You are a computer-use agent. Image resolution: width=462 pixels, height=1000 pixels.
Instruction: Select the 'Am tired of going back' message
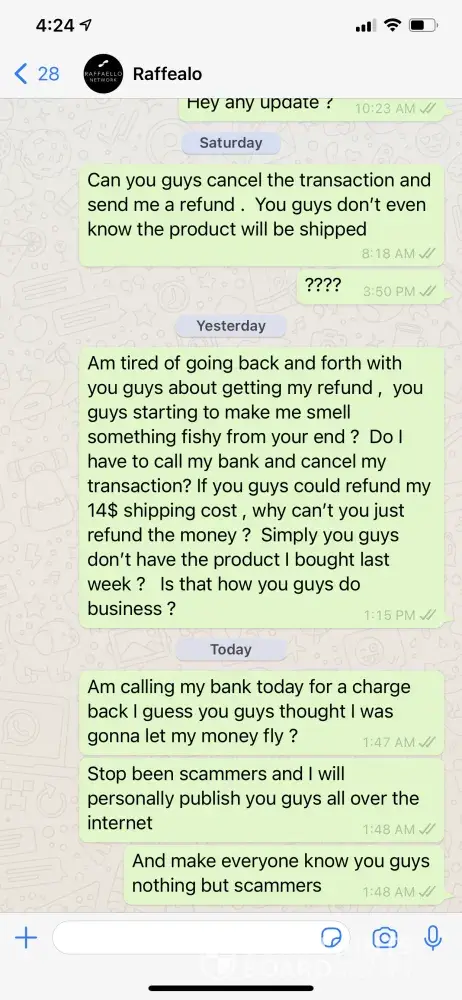click(x=262, y=487)
